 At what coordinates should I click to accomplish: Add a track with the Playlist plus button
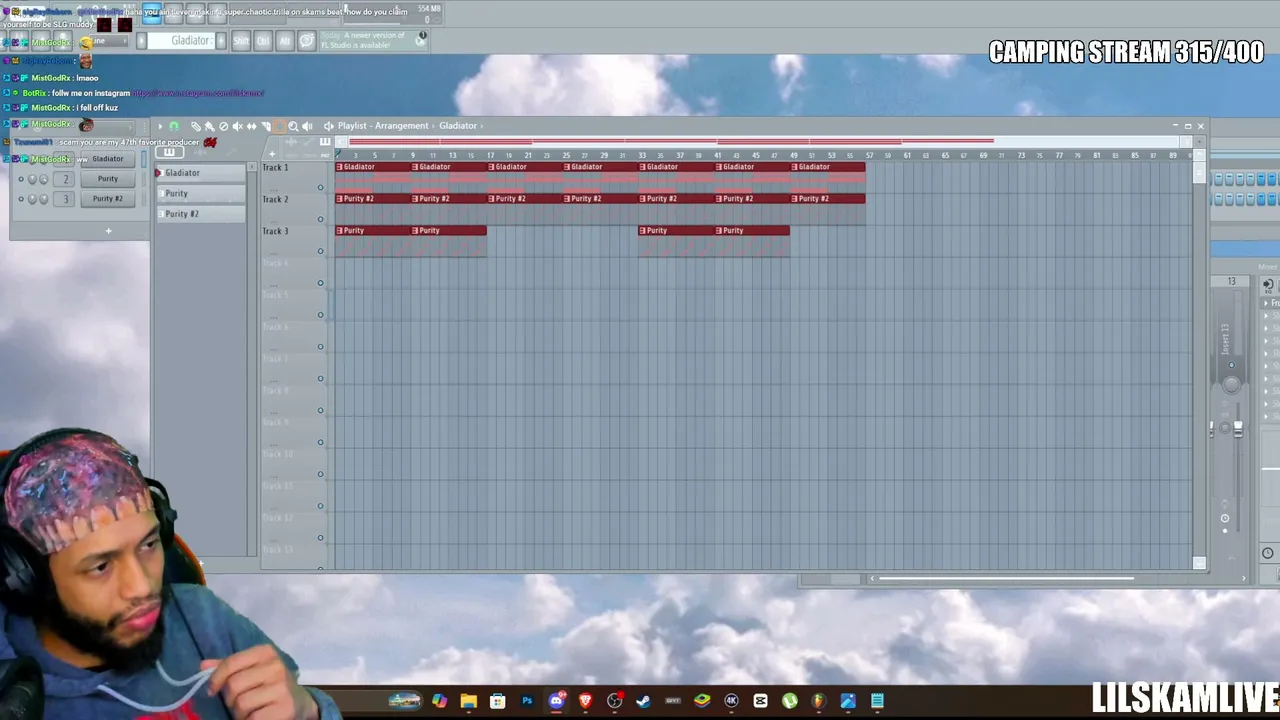tap(272, 154)
